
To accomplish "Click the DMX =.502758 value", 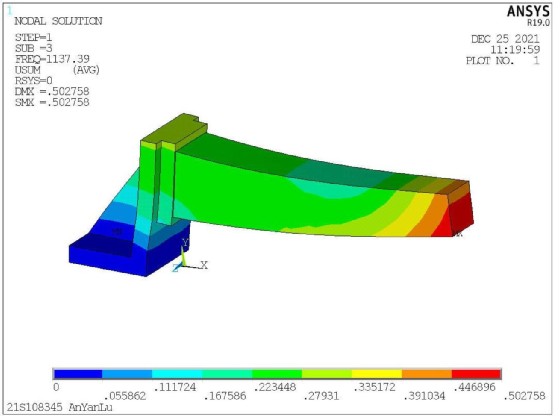I will pos(52,92).
